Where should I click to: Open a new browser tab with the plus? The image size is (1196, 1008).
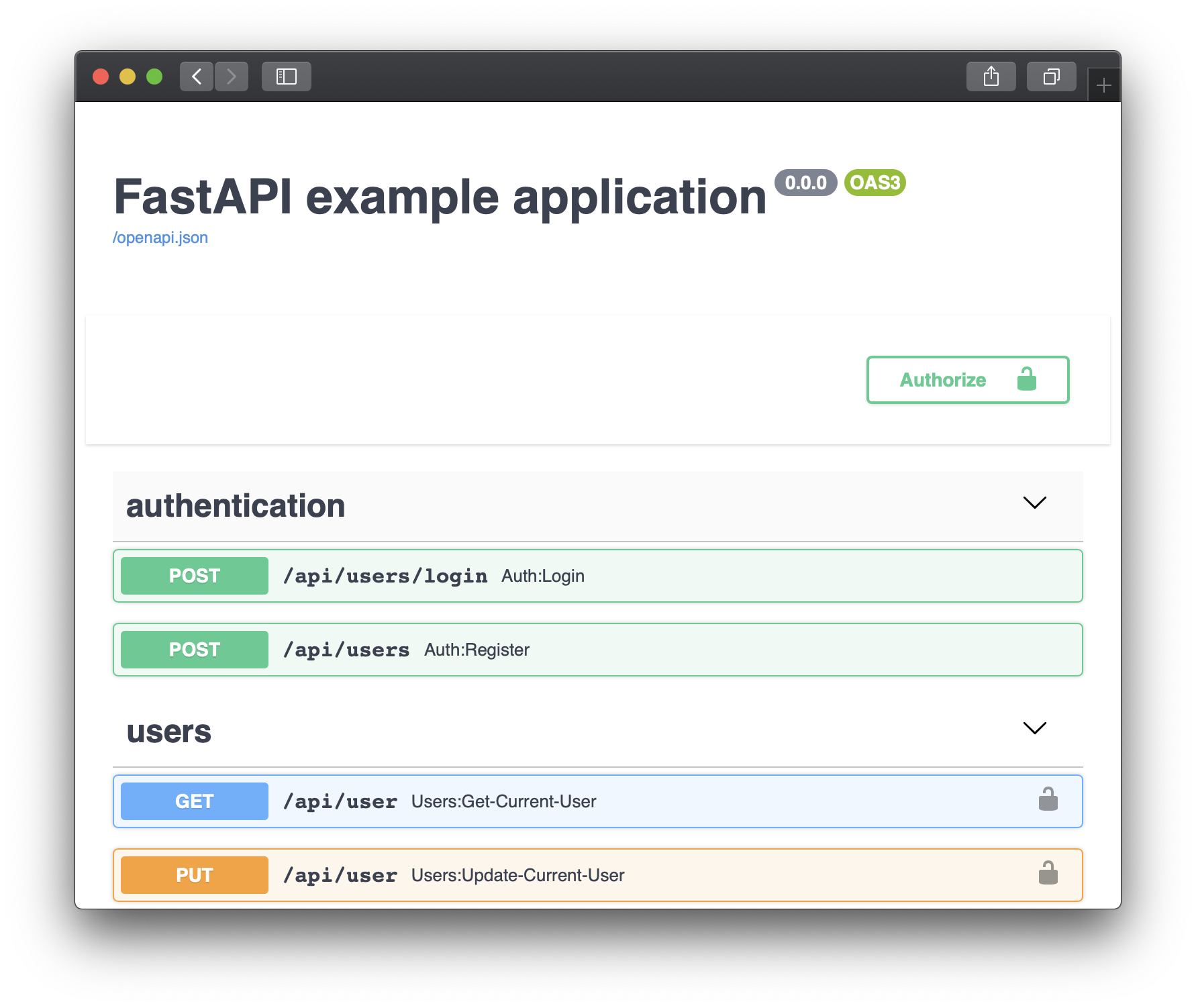(x=1103, y=85)
